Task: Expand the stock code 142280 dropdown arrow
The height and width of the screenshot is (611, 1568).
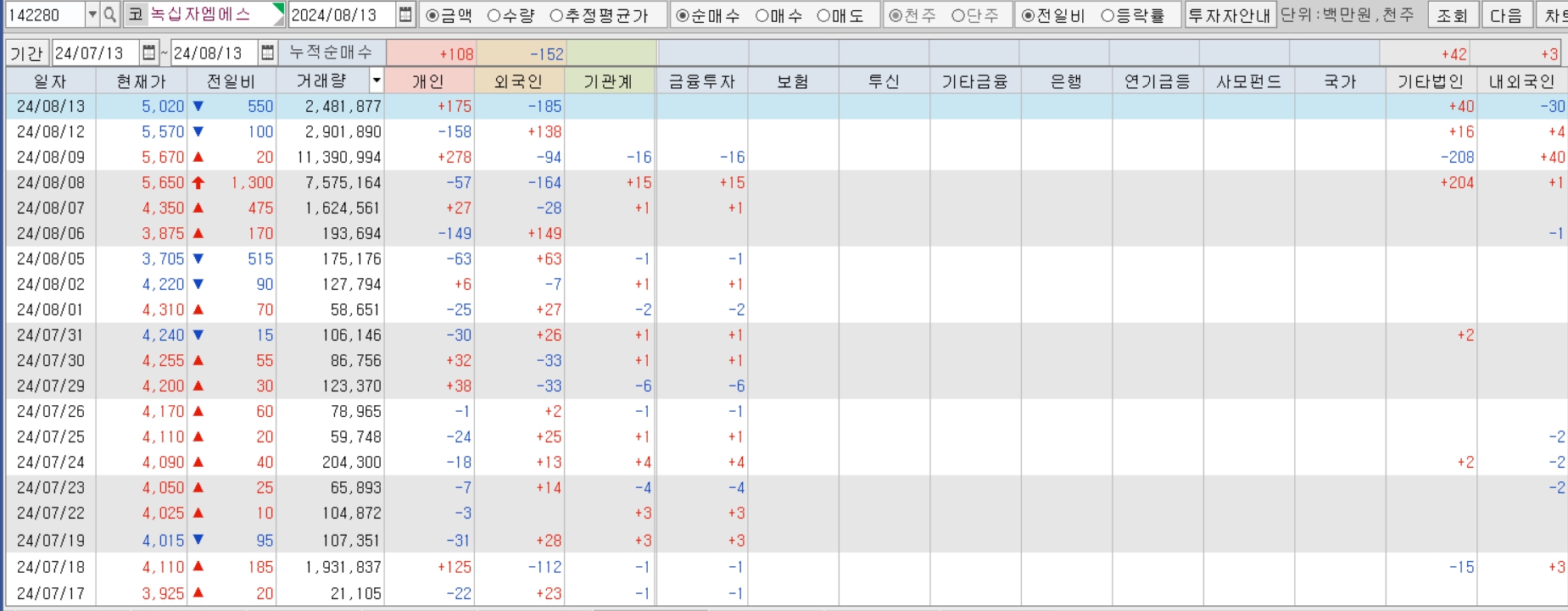Action: click(92, 14)
